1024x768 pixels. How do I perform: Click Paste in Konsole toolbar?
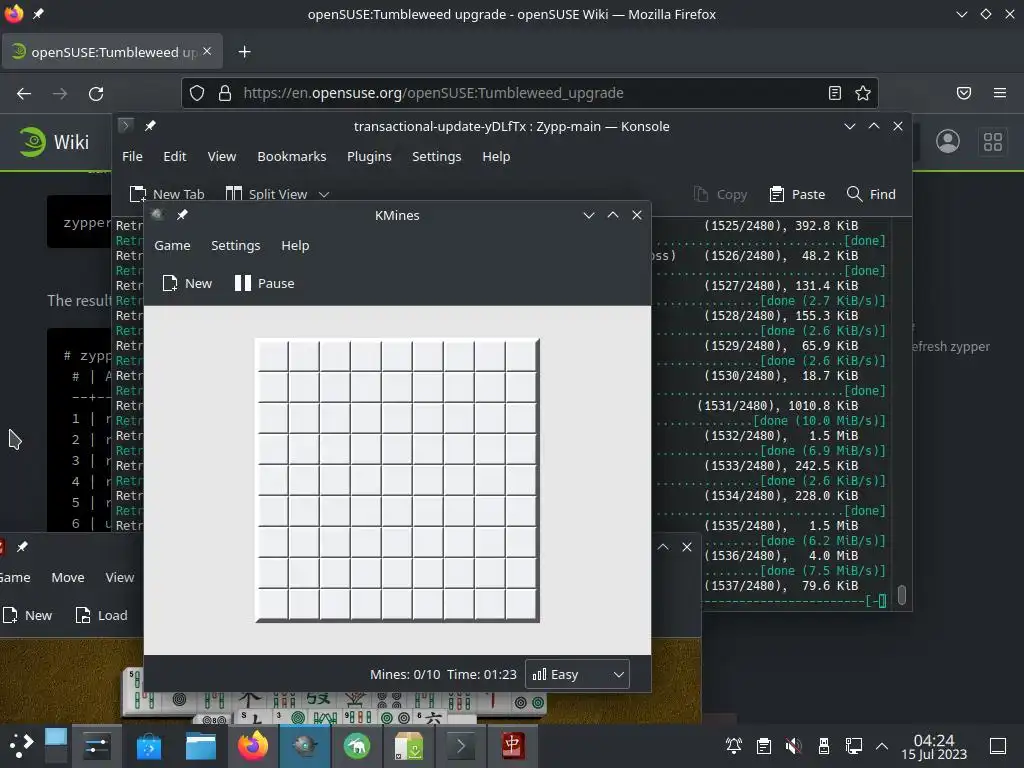pos(797,195)
